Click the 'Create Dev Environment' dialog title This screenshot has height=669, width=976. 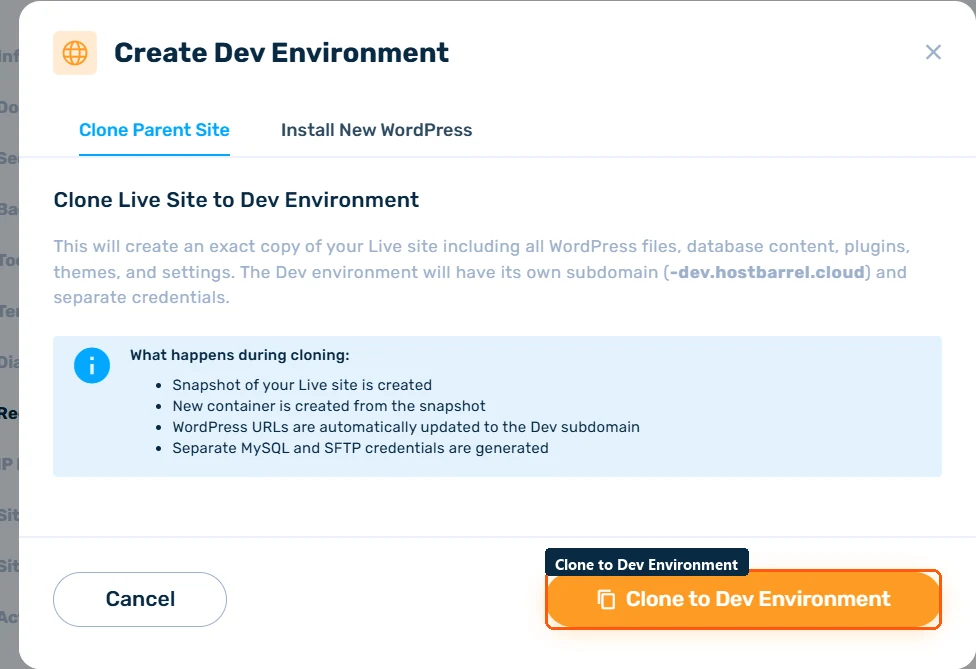(x=281, y=53)
